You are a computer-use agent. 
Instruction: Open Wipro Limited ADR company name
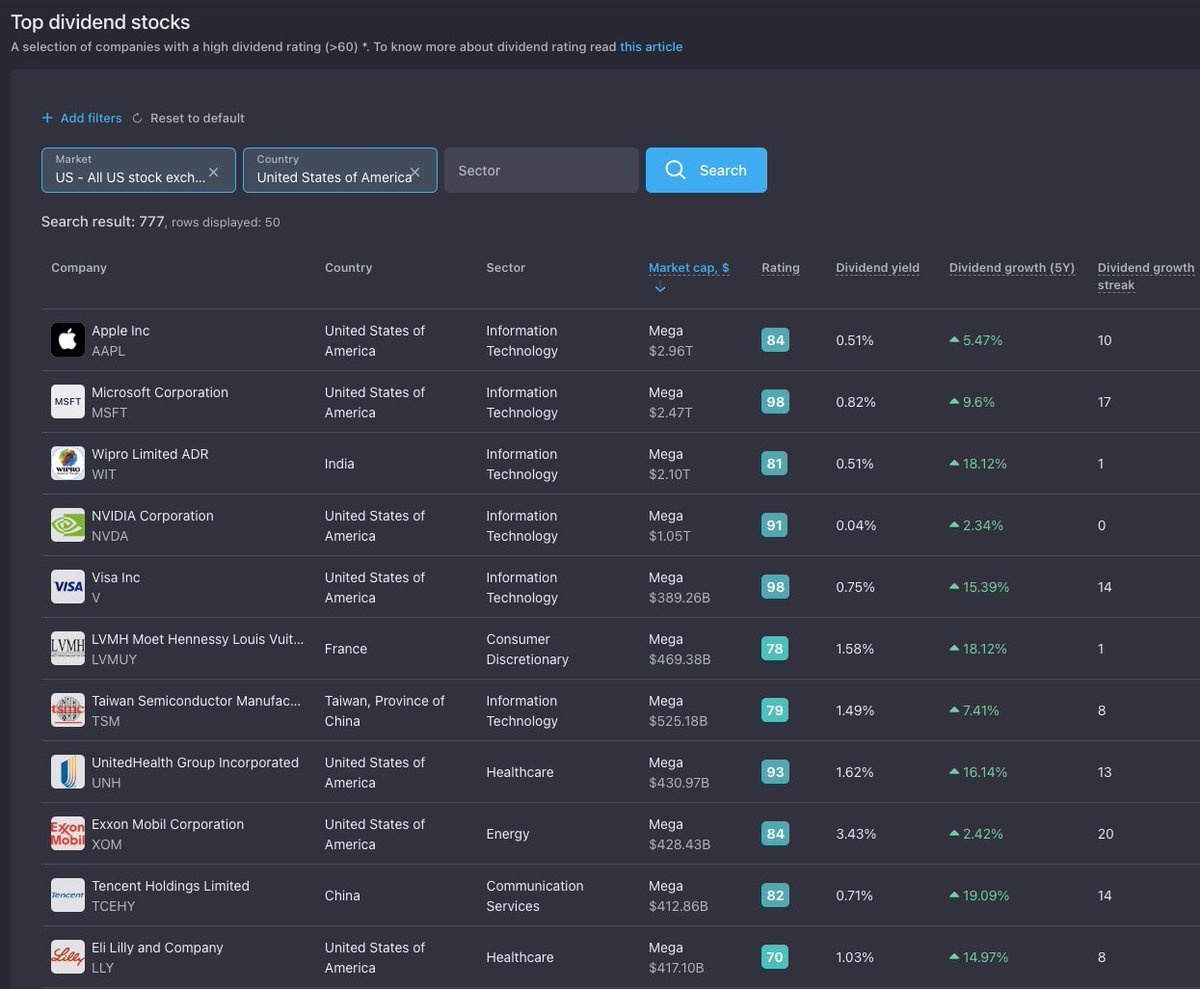point(150,454)
